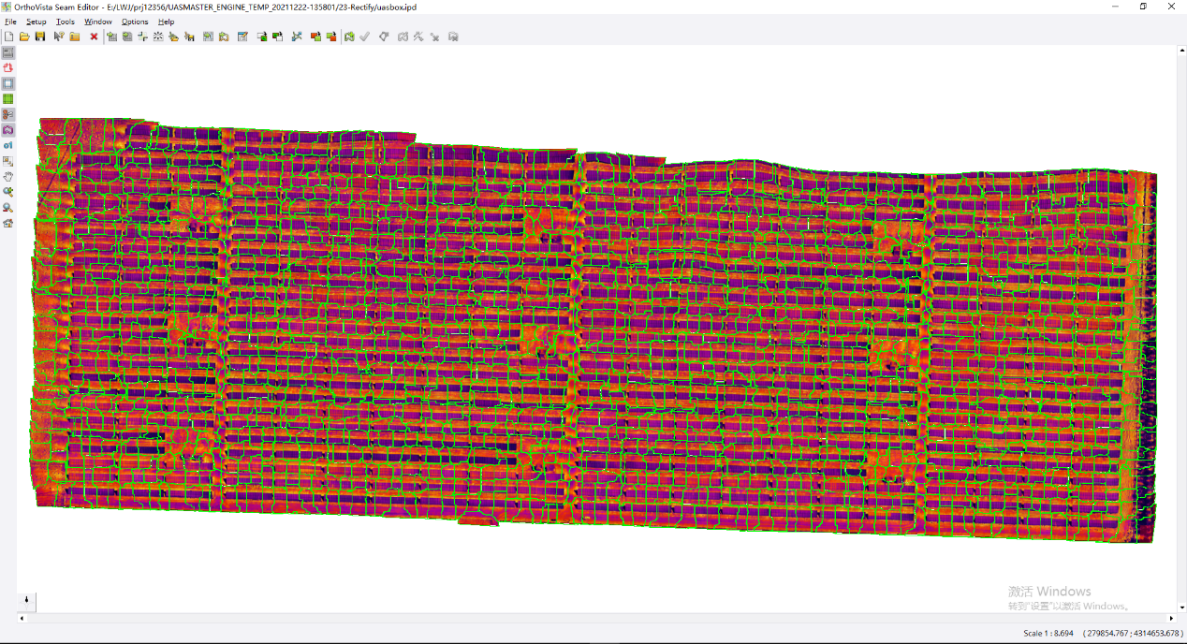Click the small arrow button at bottom-left corner
This screenshot has height=644, width=1187.
[27, 600]
